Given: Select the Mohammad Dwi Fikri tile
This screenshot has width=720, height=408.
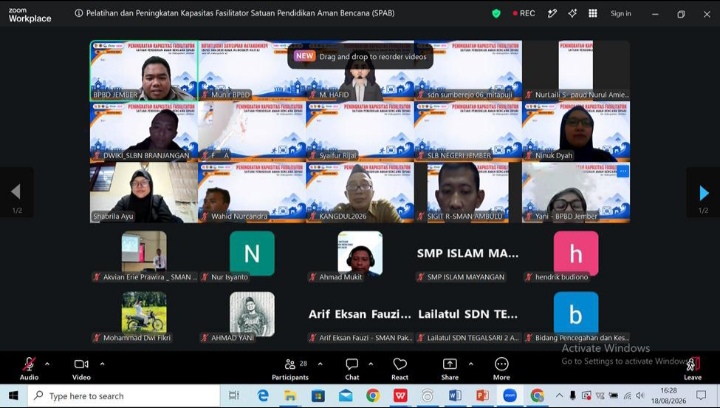Looking at the screenshot, I should (x=144, y=312).
